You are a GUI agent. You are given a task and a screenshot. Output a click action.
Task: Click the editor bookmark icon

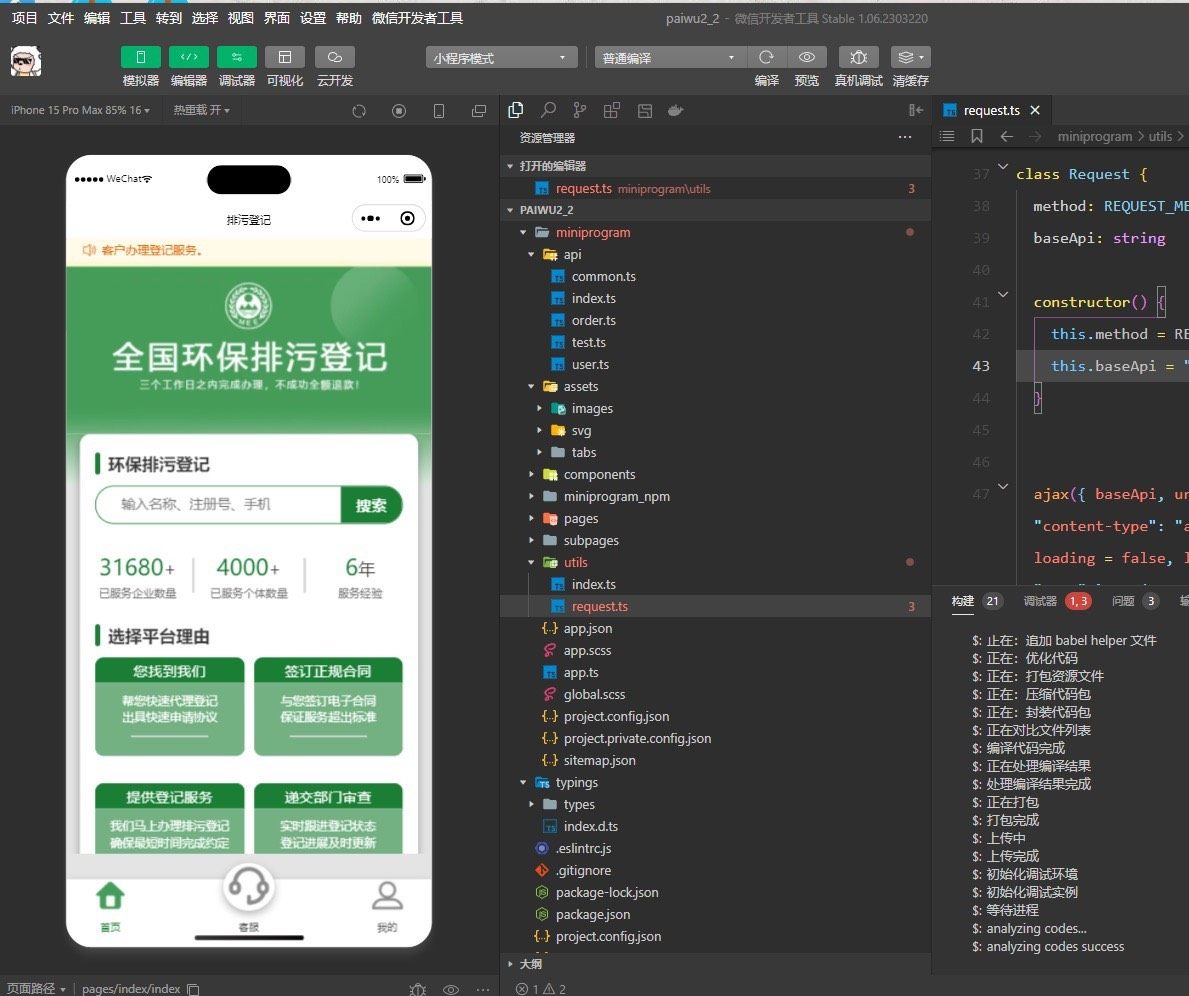point(977,136)
